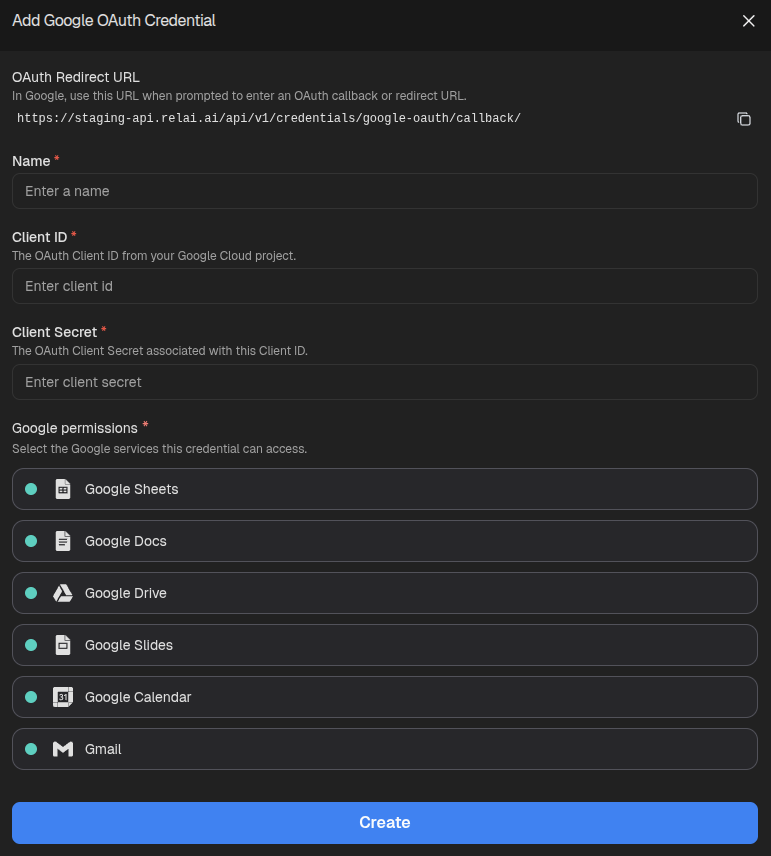Click the dialog title Add Google OAuth Credential
The height and width of the screenshot is (856, 771).
pyautogui.click(x=113, y=20)
